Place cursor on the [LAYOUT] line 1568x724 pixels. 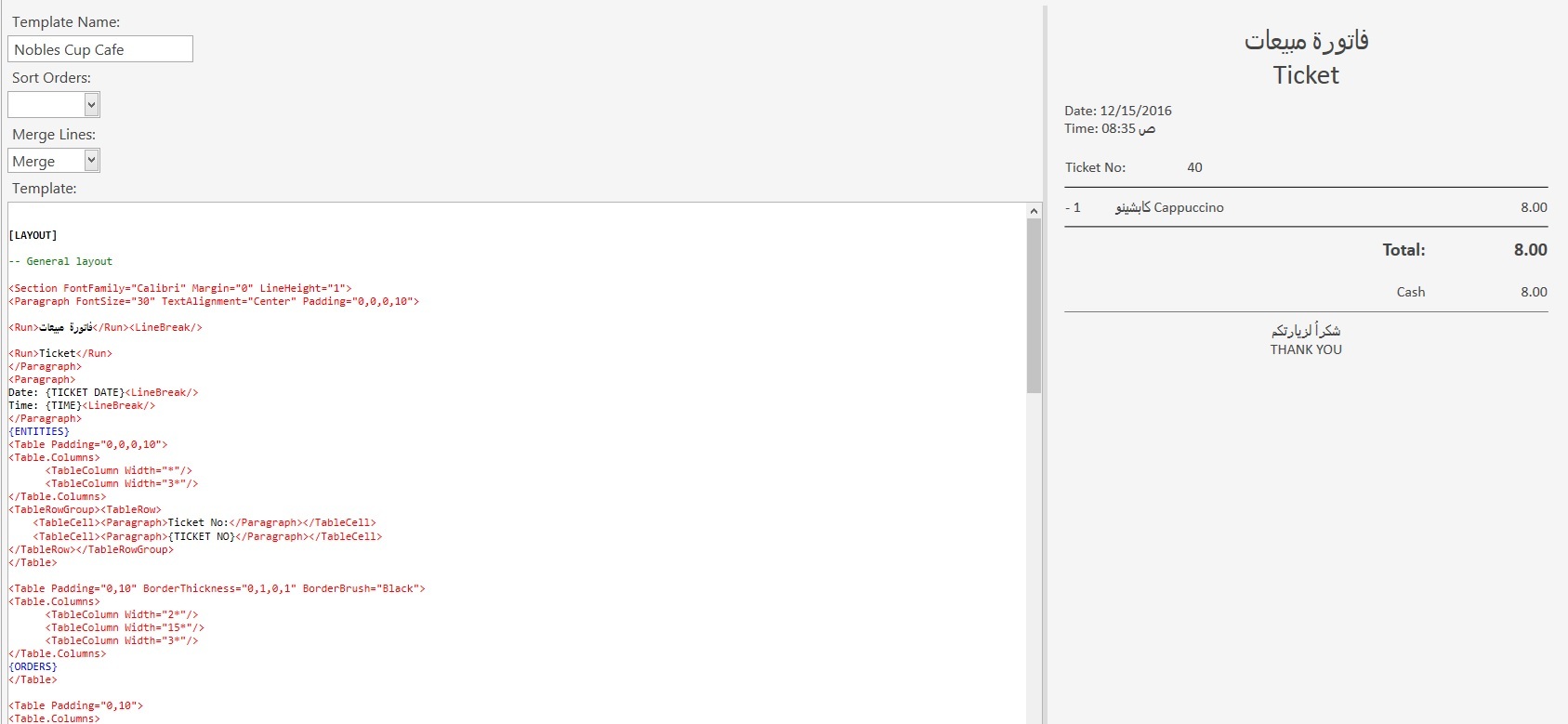[x=33, y=235]
